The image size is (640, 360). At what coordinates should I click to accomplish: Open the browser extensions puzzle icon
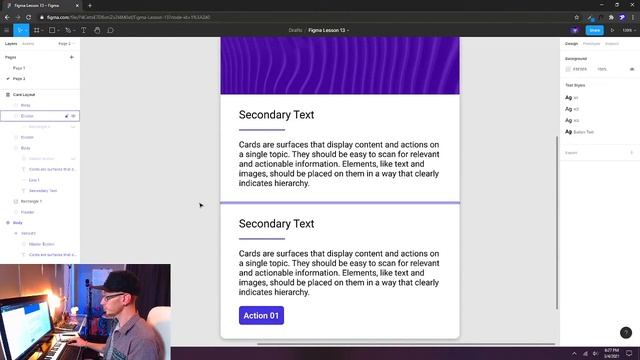click(611, 17)
